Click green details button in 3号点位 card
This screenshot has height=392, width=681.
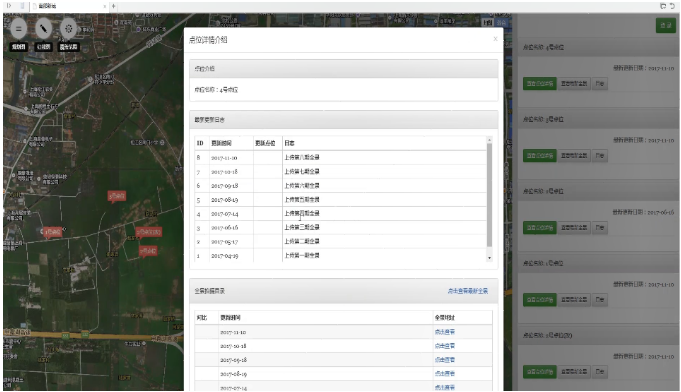539,155
